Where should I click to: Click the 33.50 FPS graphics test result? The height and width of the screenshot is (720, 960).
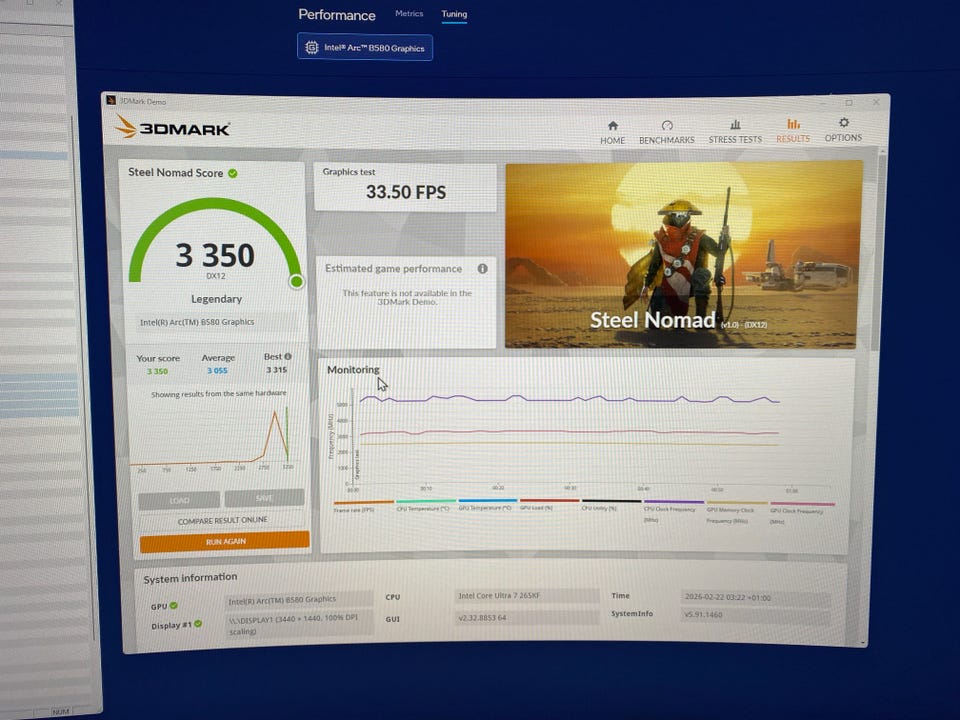coord(406,192)
